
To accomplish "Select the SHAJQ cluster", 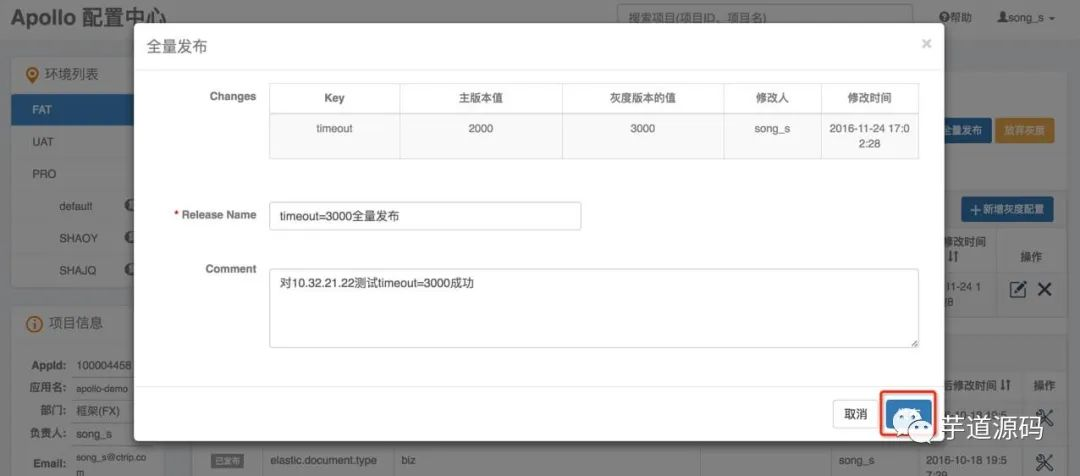I will [x=78, y=271].
